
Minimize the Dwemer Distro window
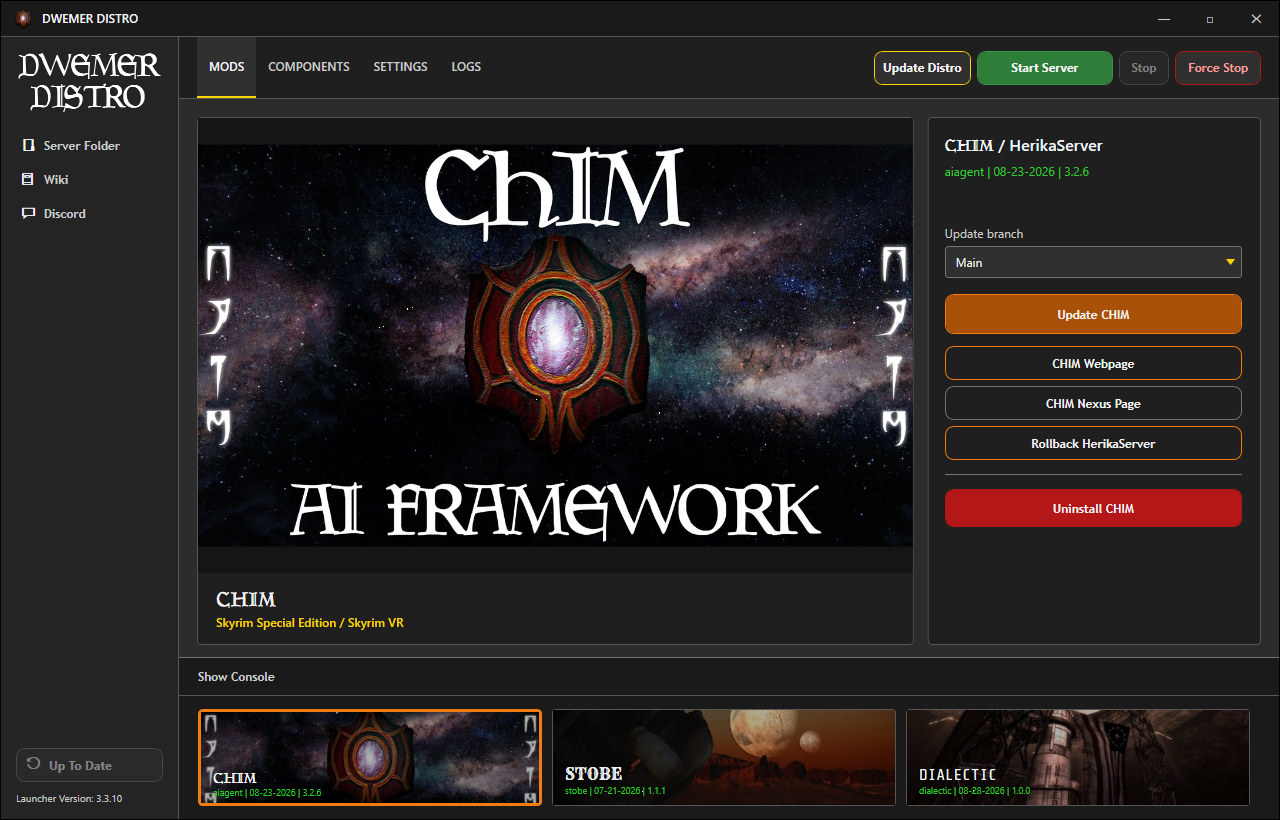click(x=1163, y=18)
